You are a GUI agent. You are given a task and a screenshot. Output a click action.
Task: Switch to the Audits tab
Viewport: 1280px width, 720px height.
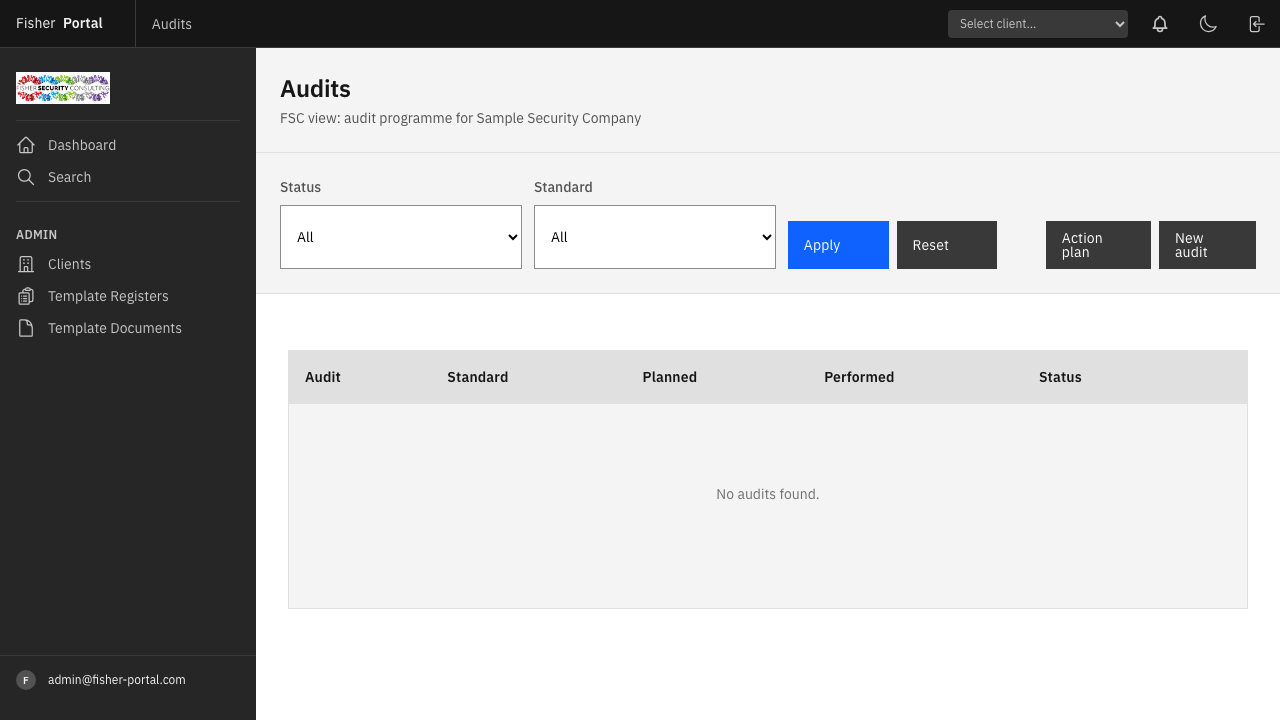(171, 23)
